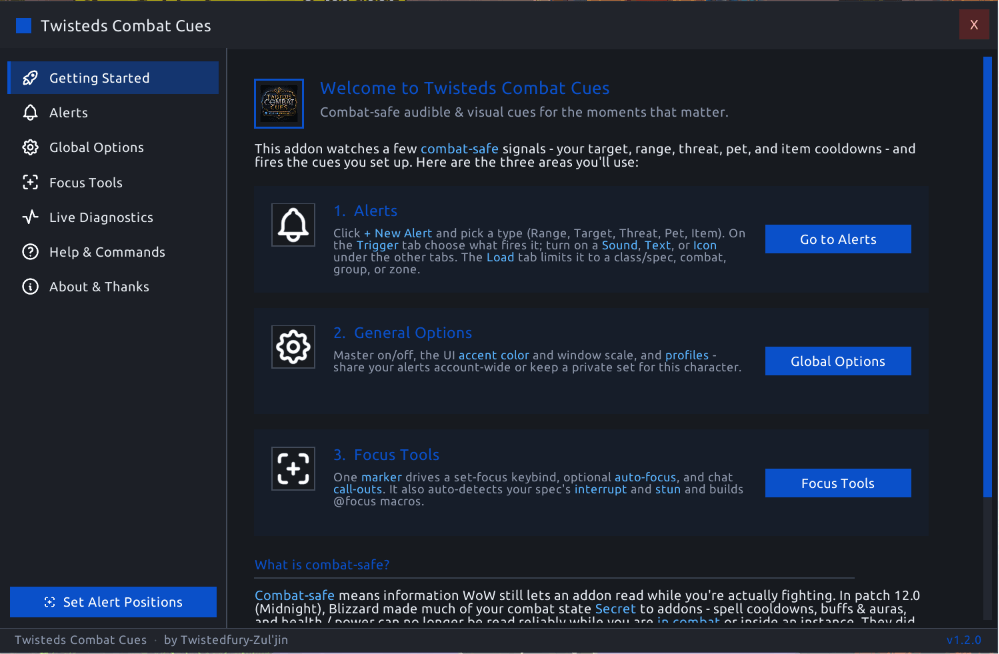Click the blue vertical scrollbar thumb
The image size is (999, 654).
(987, 277)
